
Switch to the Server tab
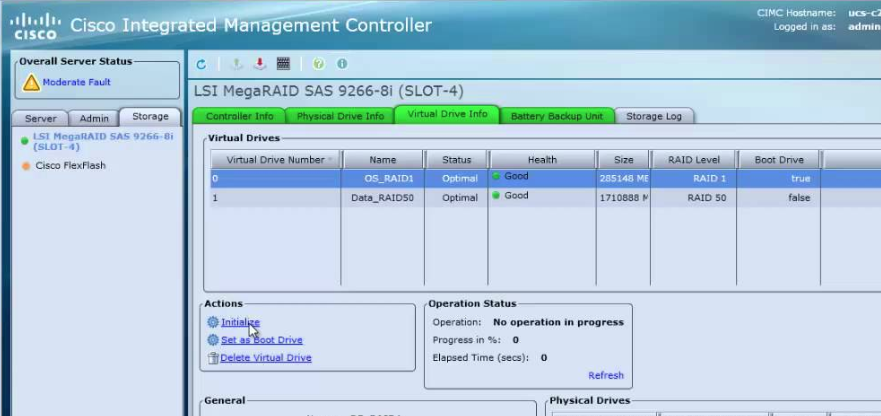(40, 119)
